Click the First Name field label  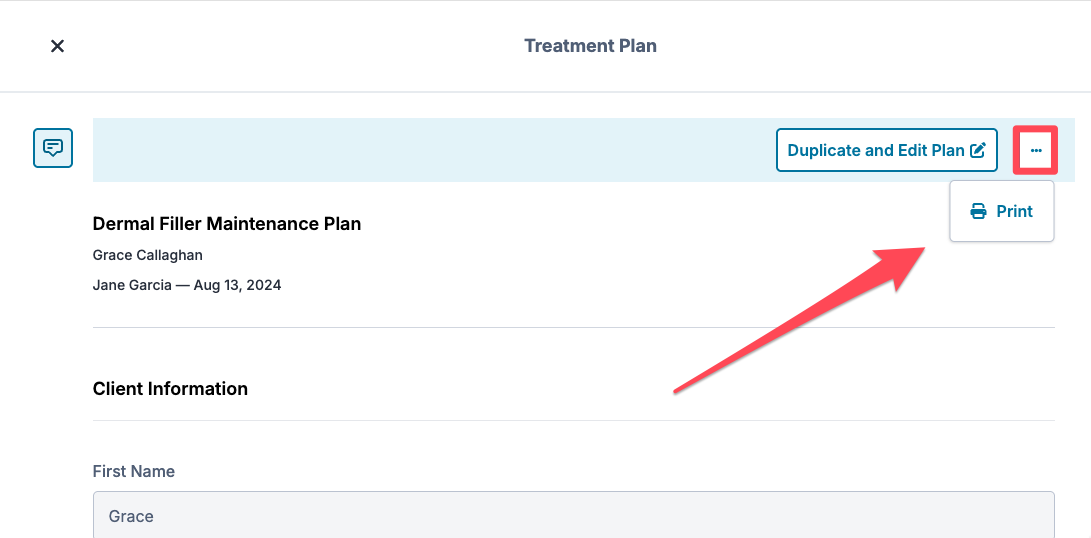coord(133,471)
